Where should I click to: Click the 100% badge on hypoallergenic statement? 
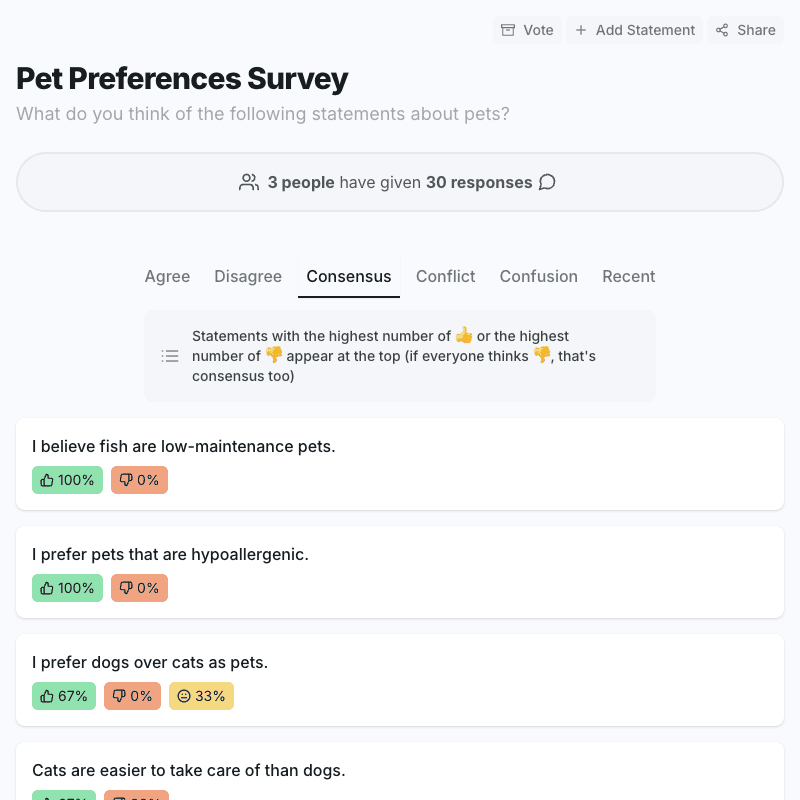67,588
